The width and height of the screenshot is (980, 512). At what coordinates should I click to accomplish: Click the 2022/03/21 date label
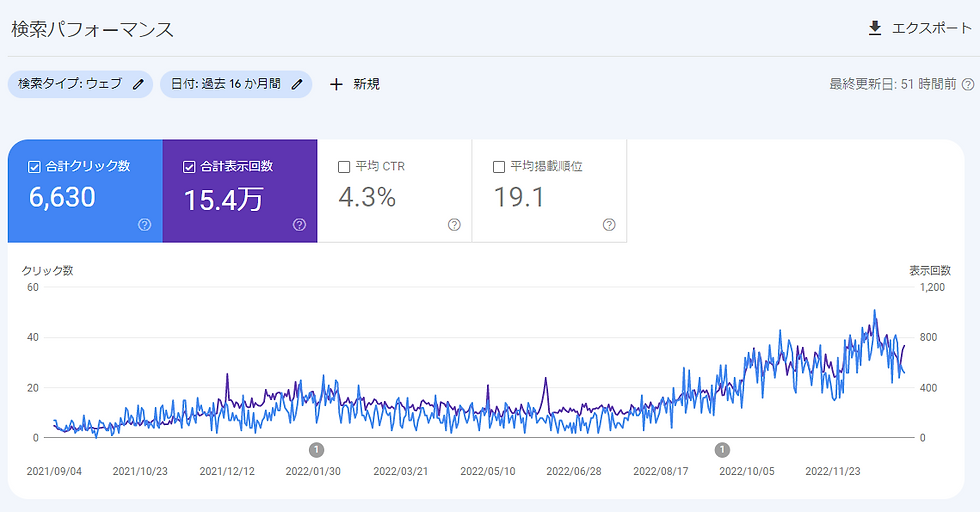(x=401, y=471)
